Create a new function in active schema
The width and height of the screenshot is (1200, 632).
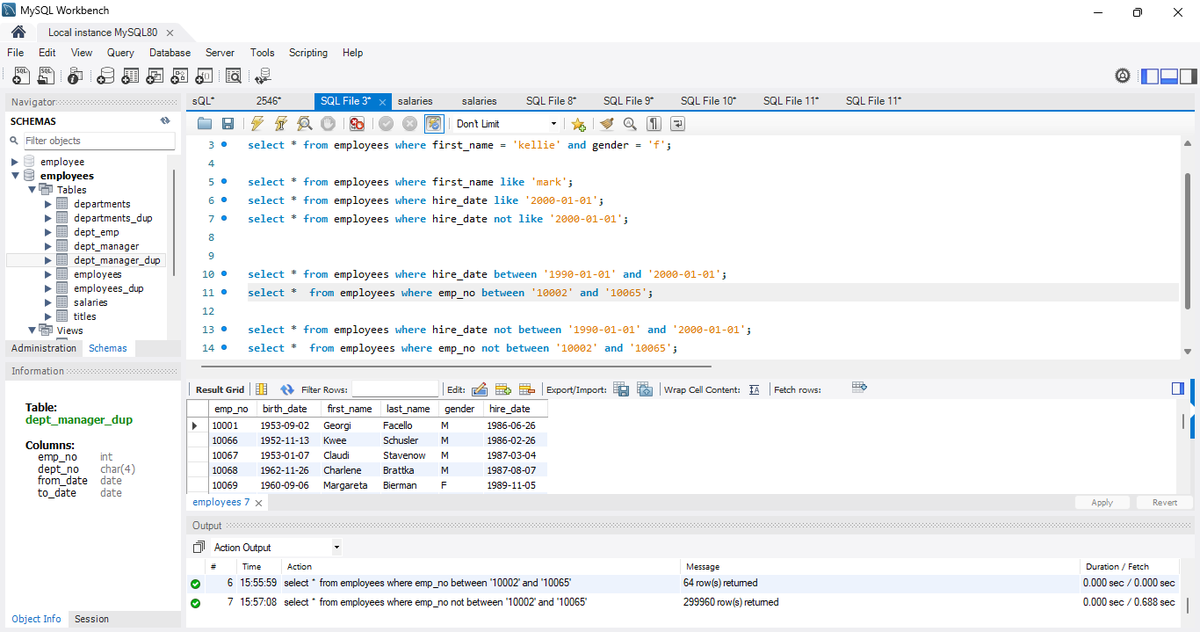[204, 75]
